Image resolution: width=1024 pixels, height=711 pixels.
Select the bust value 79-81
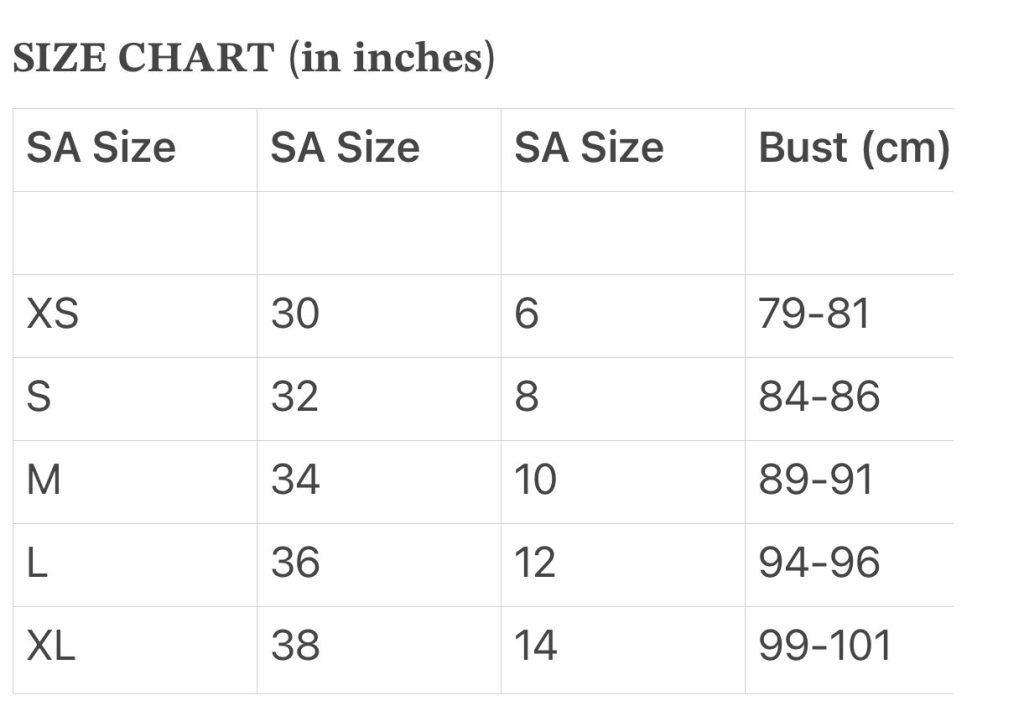point(815,314)
